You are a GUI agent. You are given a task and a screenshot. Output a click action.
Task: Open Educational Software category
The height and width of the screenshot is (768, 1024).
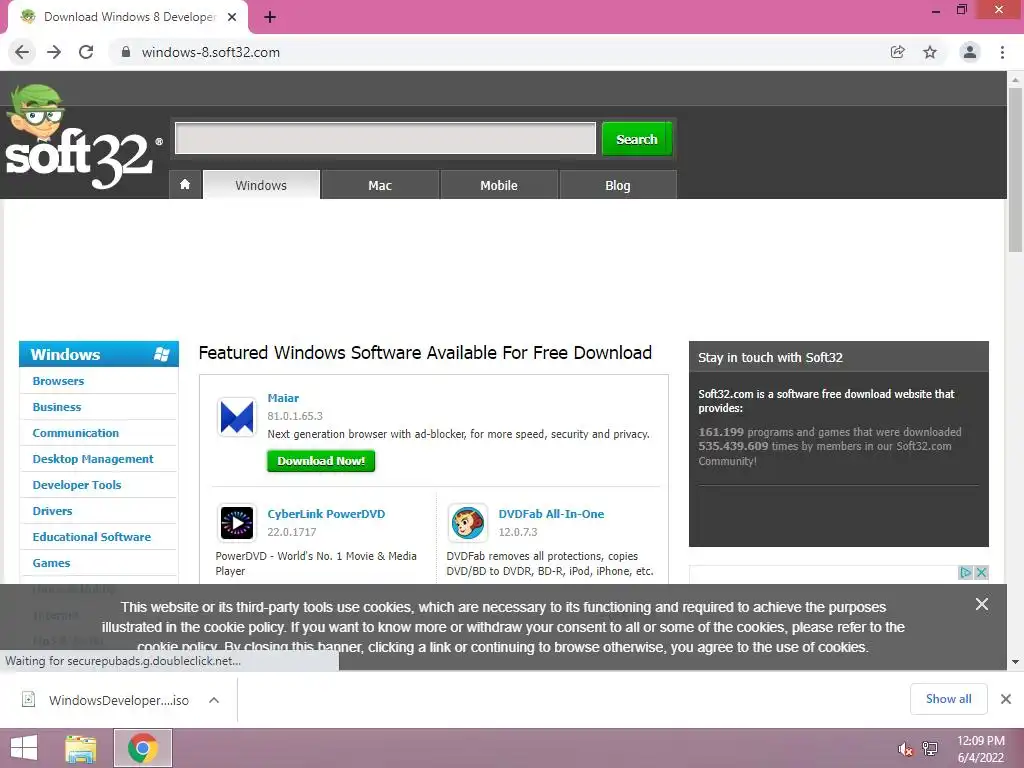91,537
